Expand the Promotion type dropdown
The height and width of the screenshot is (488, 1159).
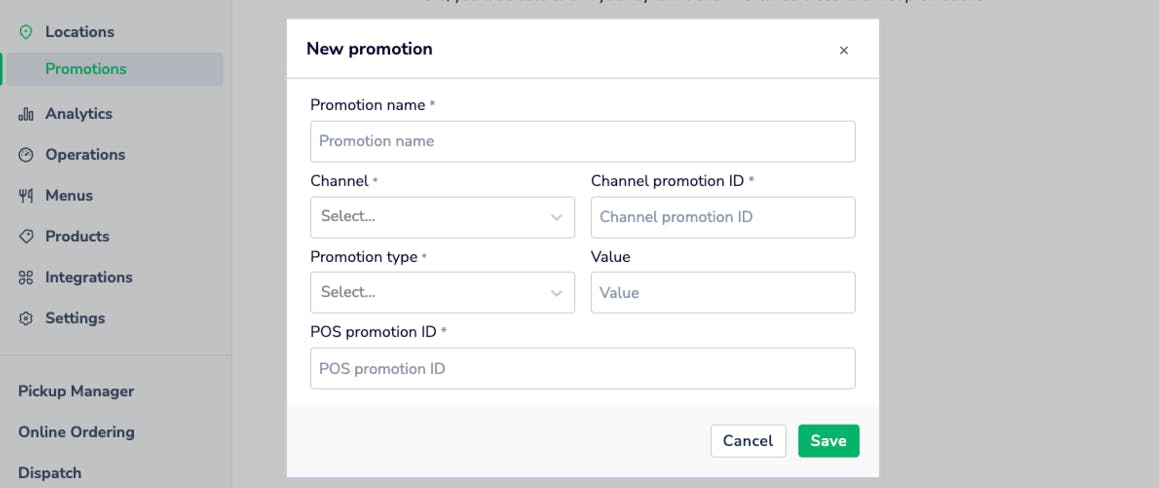coord(442,293)
